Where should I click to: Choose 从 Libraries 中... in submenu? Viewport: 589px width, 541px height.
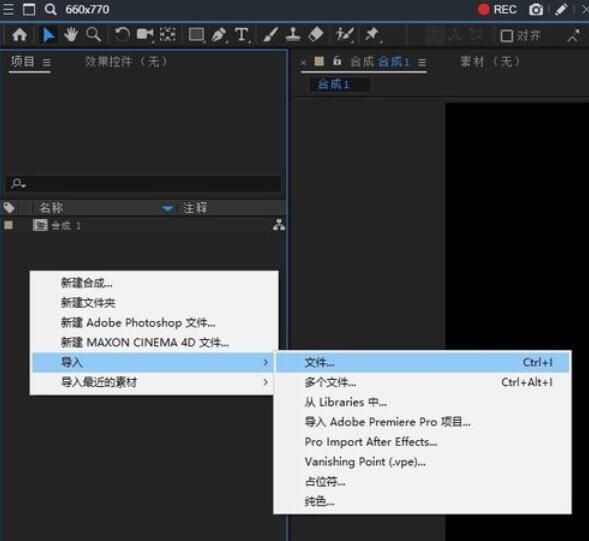[x=423, y=402]
